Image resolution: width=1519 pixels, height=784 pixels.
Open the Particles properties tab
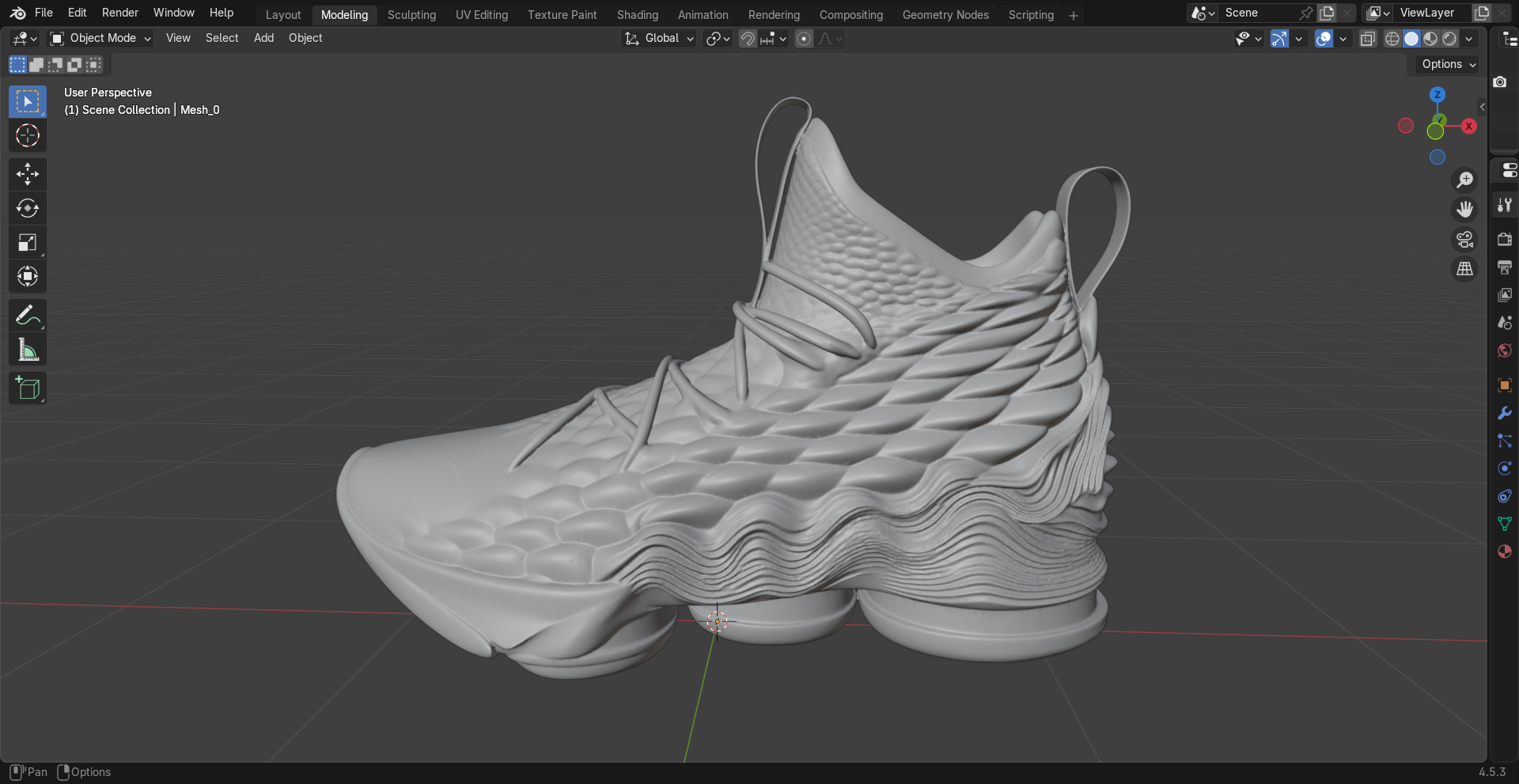(x=1505, y=441)
